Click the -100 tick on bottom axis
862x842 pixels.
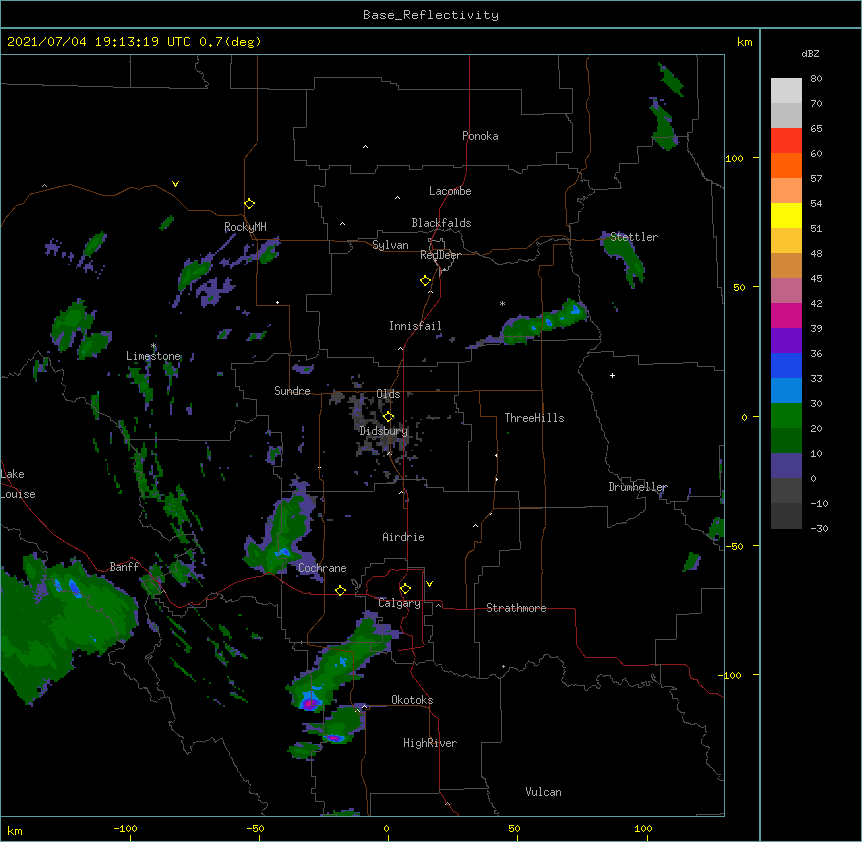click(125, 829)
